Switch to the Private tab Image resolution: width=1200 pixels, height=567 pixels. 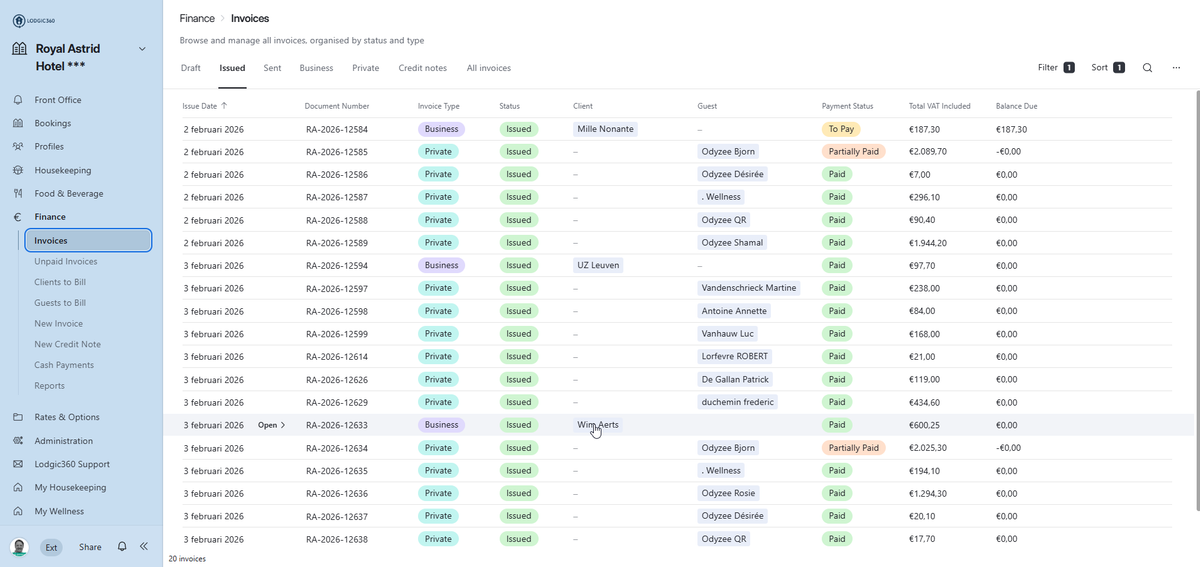[x=366, y=68]
